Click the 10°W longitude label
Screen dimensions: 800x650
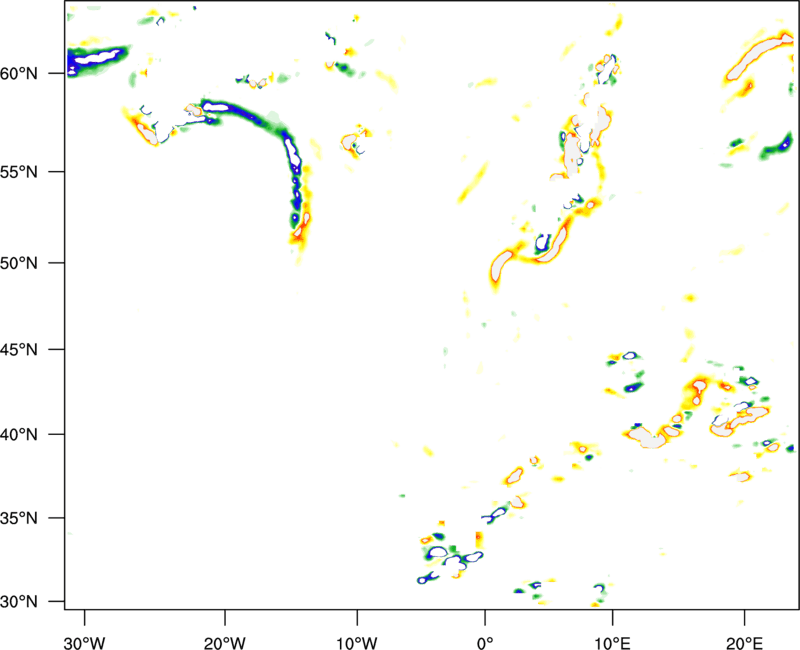point(357,643)
